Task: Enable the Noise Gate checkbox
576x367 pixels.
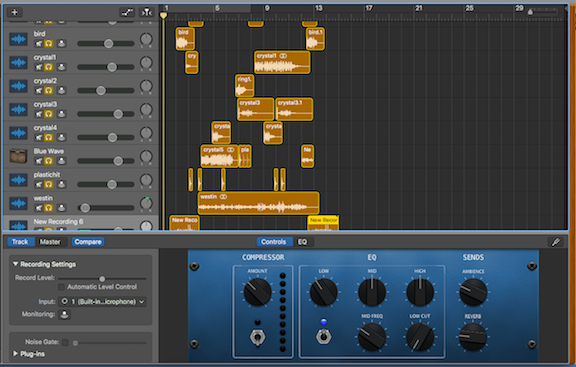Action: [x=65, y=342]
